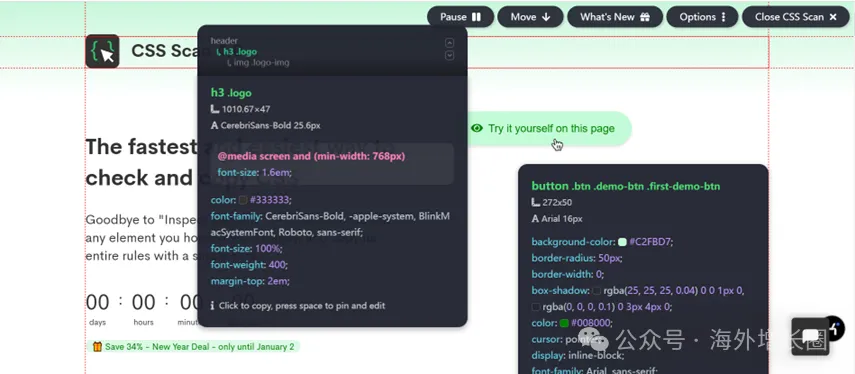Click the eye icon on demo button
This screenshot has width=855, height=374.
point(477,128)
